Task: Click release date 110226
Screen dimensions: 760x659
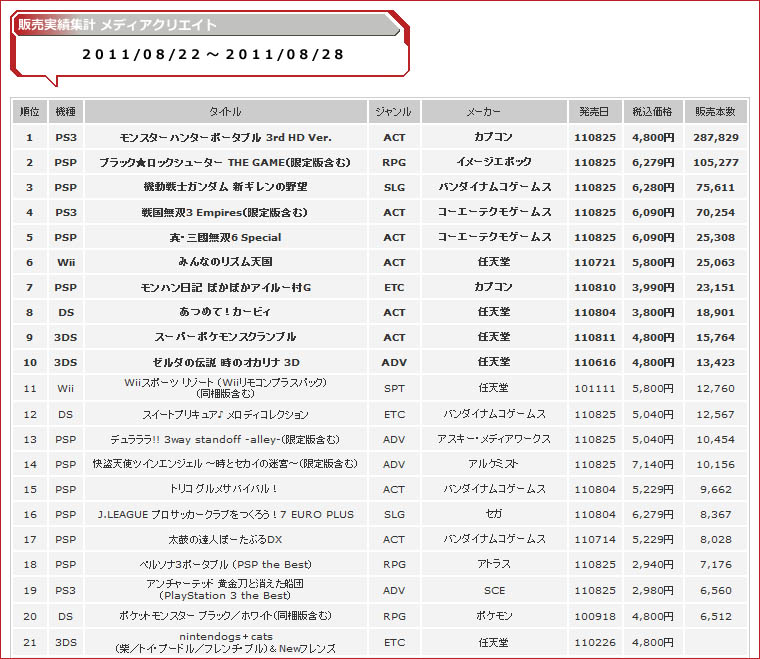Action: pos(595,643)
